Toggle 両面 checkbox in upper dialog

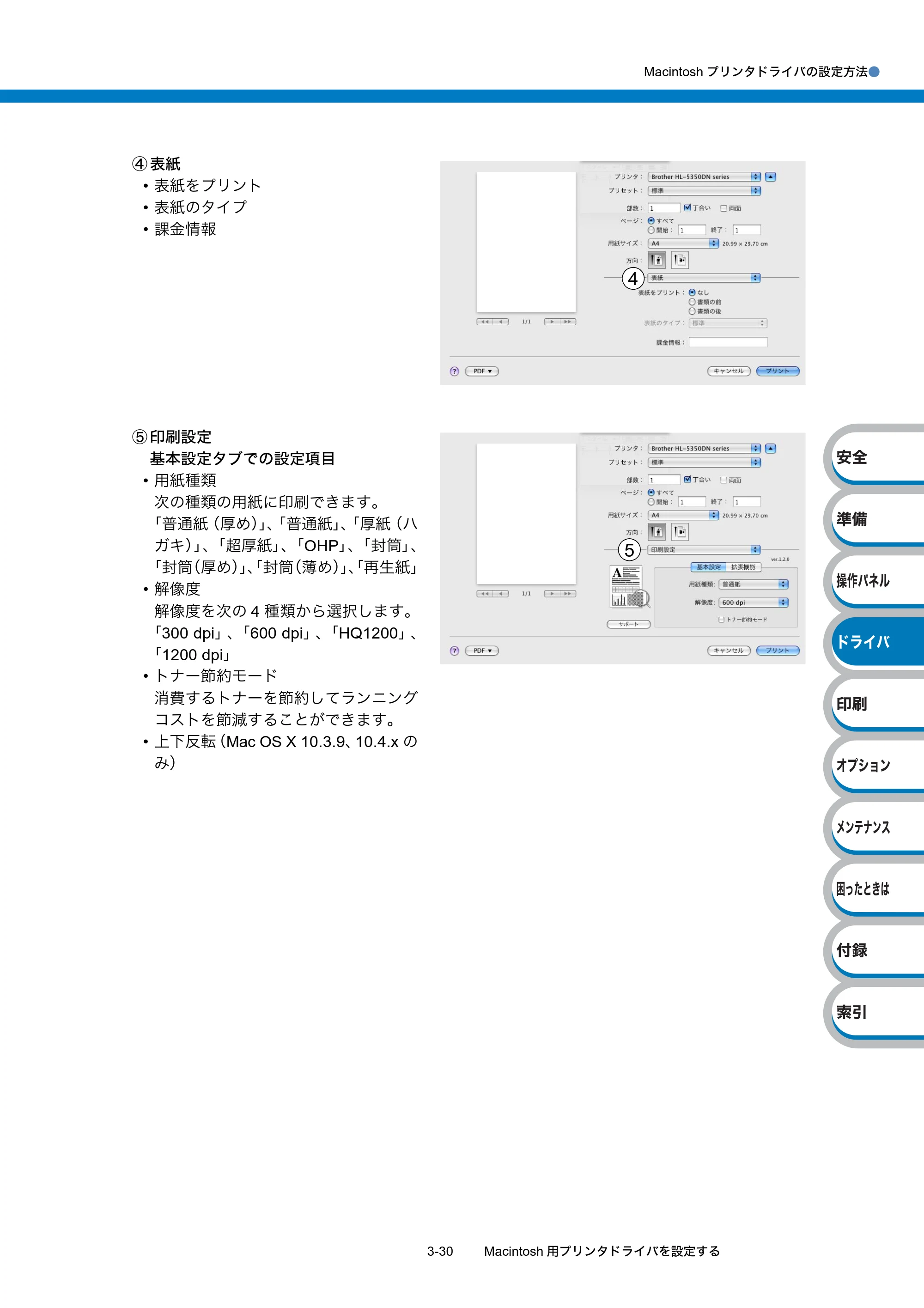pos(723,208)
